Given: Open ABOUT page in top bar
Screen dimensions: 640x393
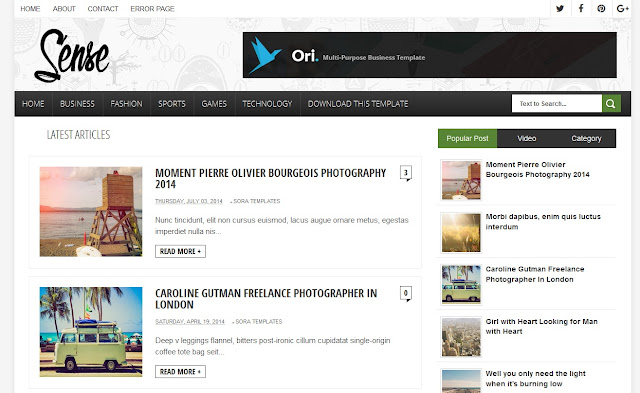Looking at the screenshot, I should [64, 9].
